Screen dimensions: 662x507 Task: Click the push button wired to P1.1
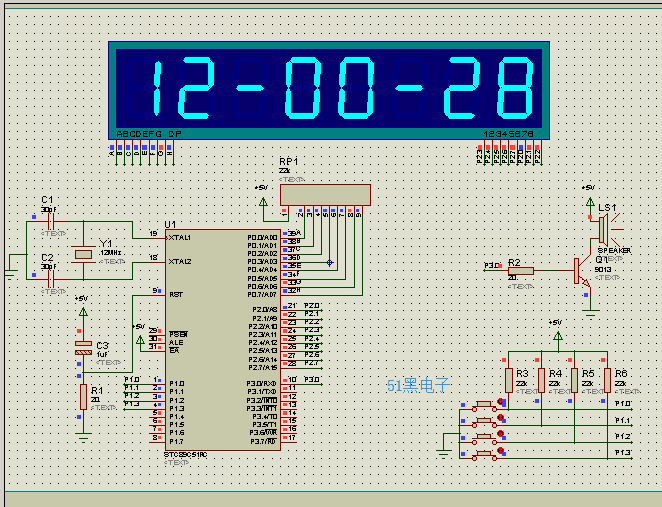click(x=484, y=423)
